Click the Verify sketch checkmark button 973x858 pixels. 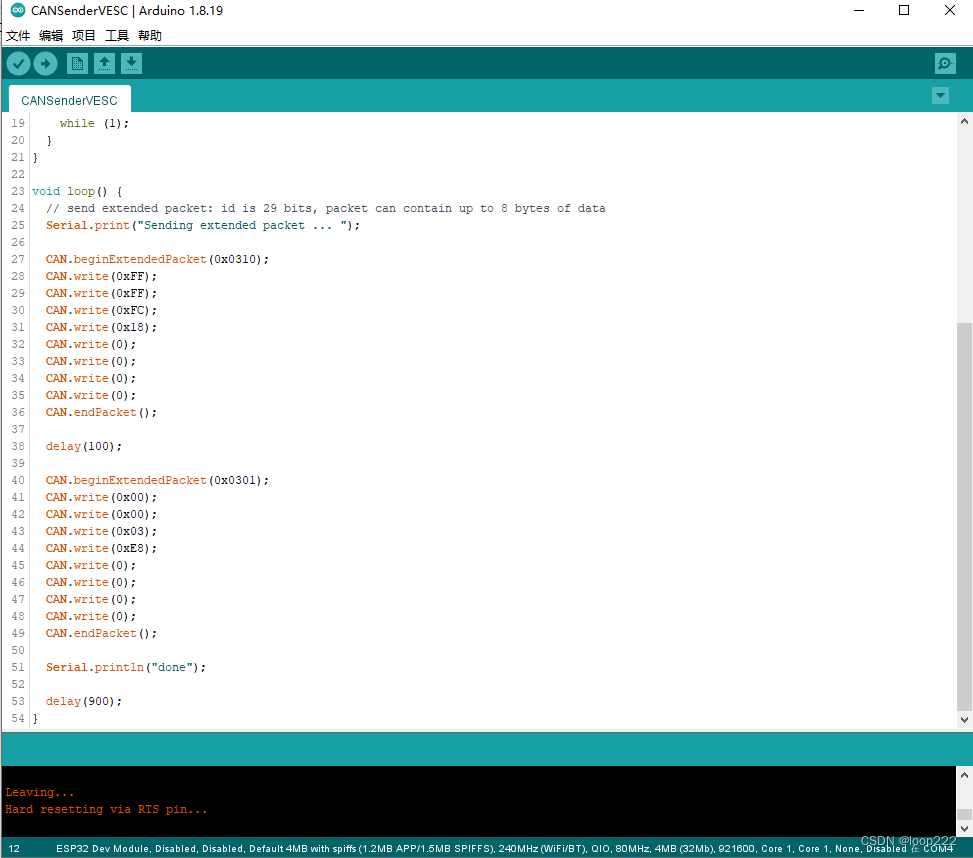tap(19, 63)
